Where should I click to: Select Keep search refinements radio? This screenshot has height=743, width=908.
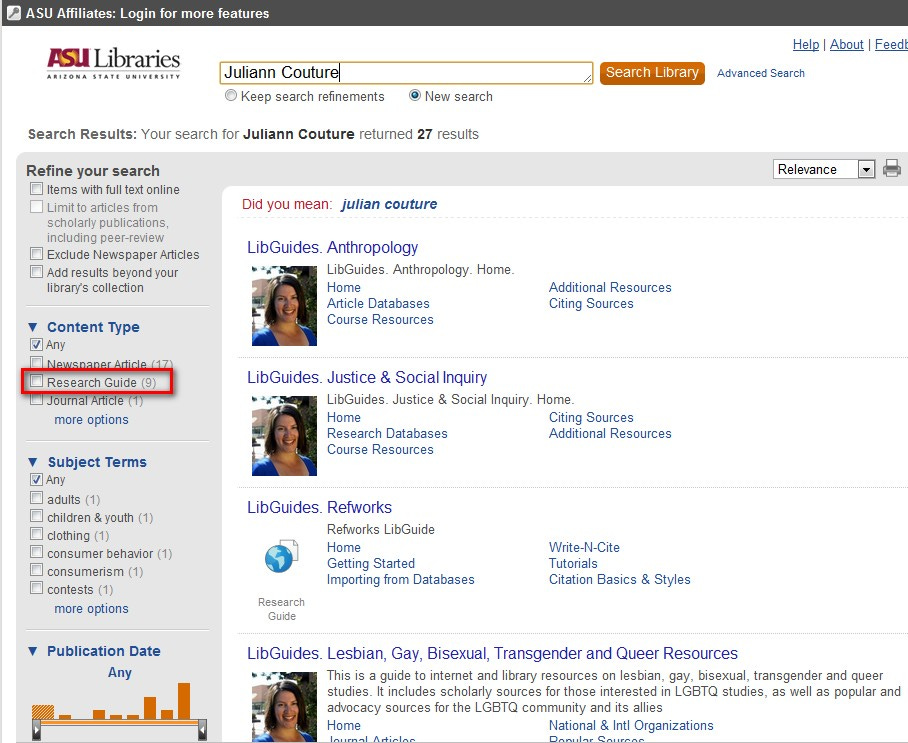coord(230,95)
